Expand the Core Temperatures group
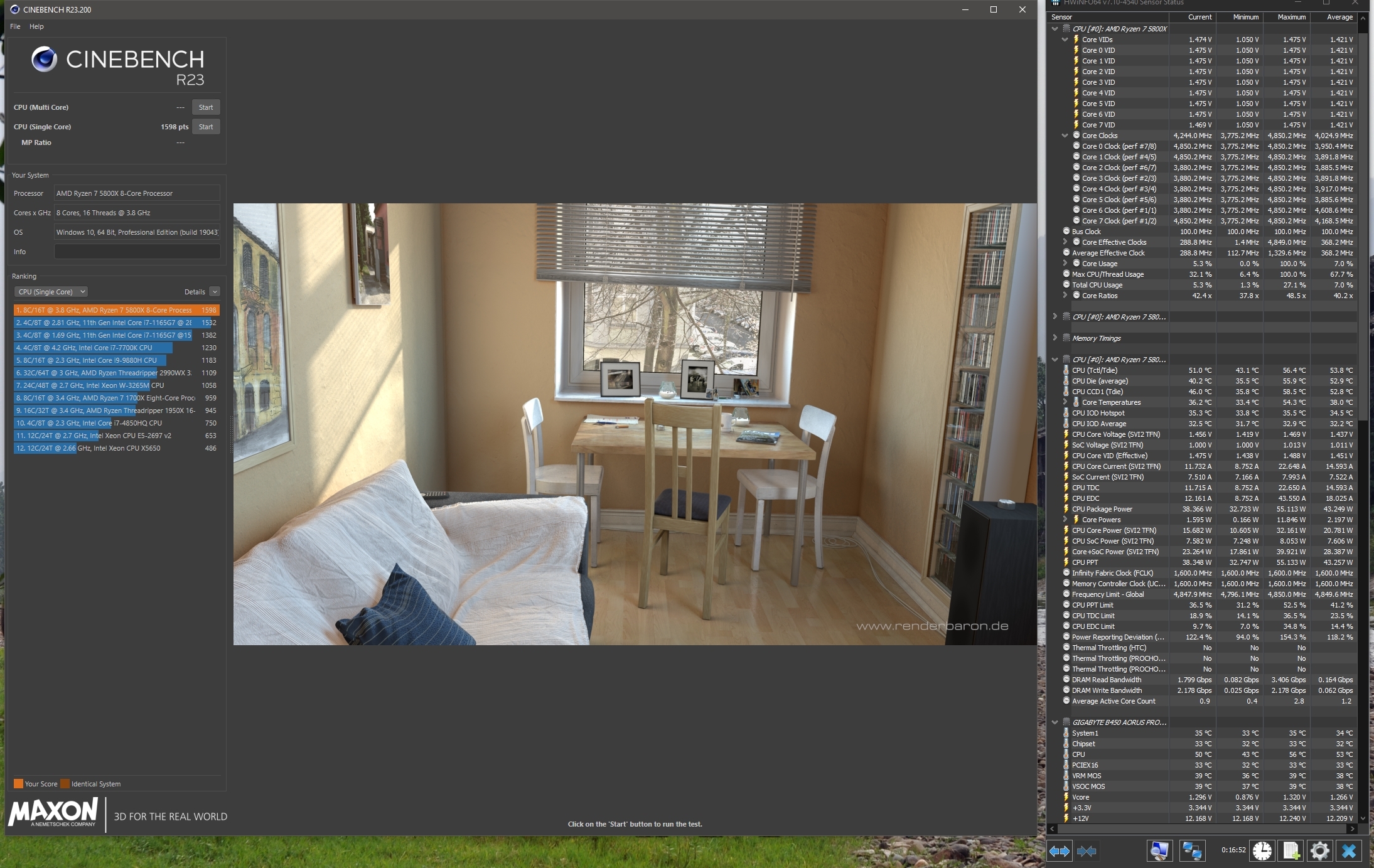The height and width of the screenshot is (868, 1374). coord(1065,402)
